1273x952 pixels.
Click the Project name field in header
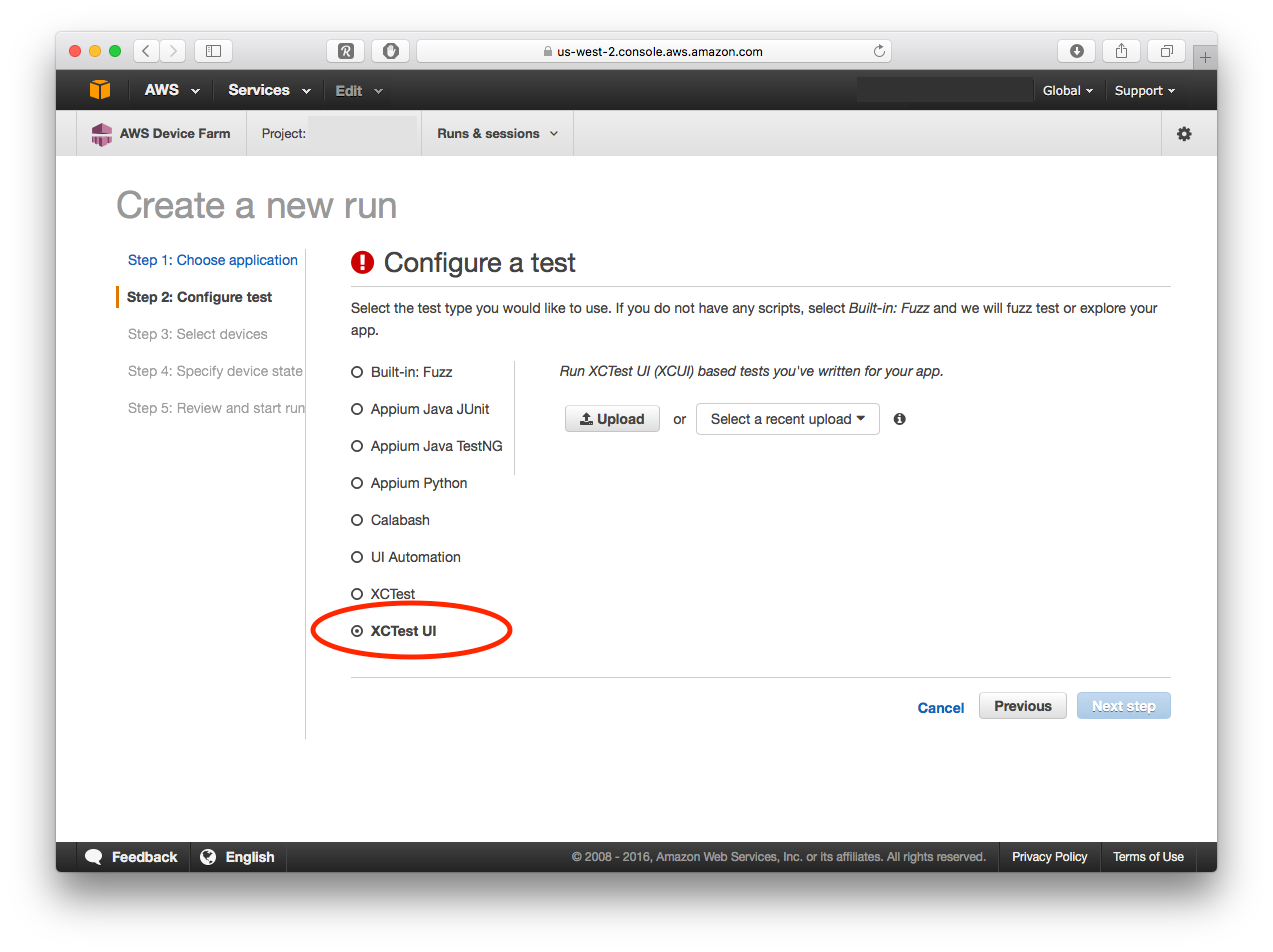(363, 134)
